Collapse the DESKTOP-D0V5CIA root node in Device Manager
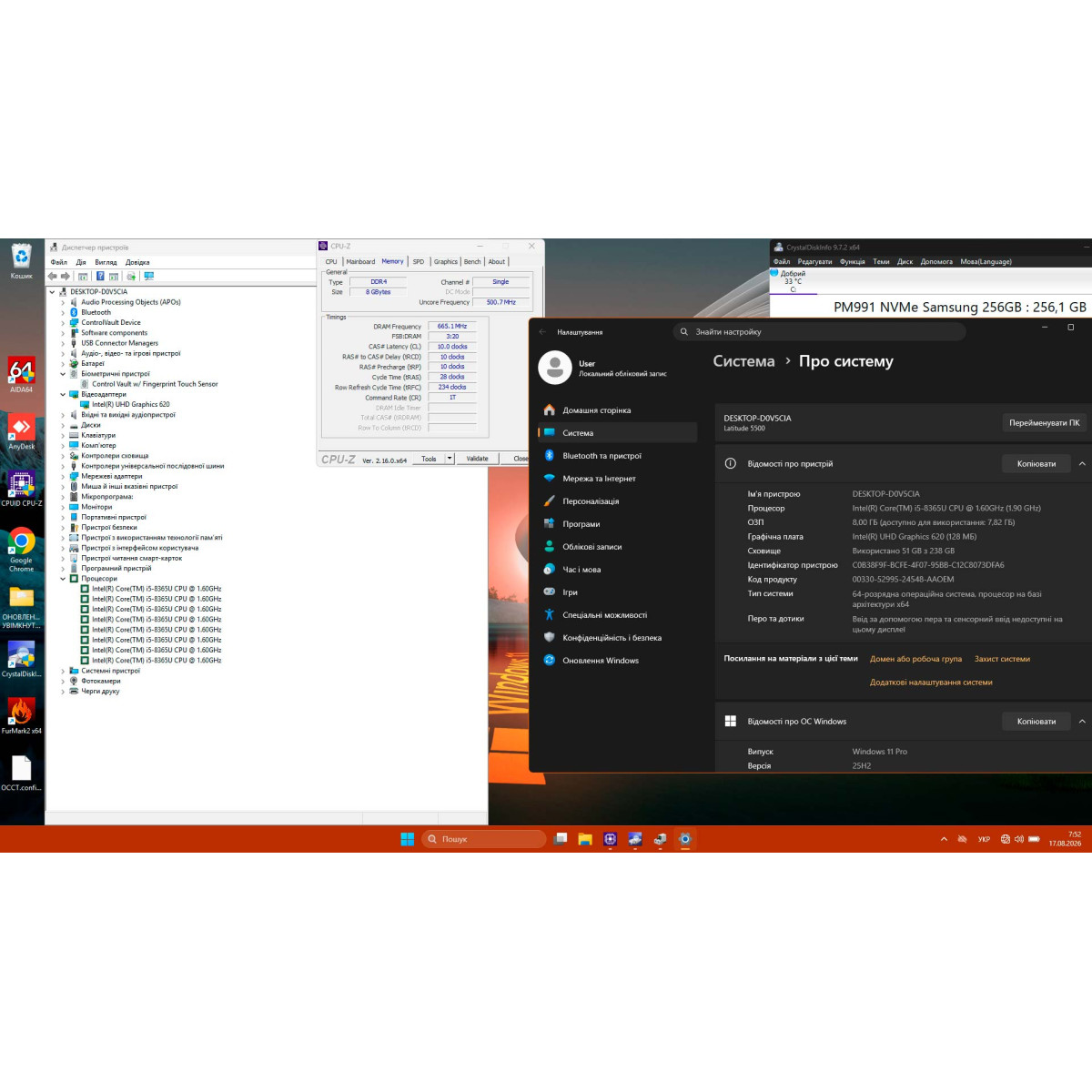 click(52, 292)
